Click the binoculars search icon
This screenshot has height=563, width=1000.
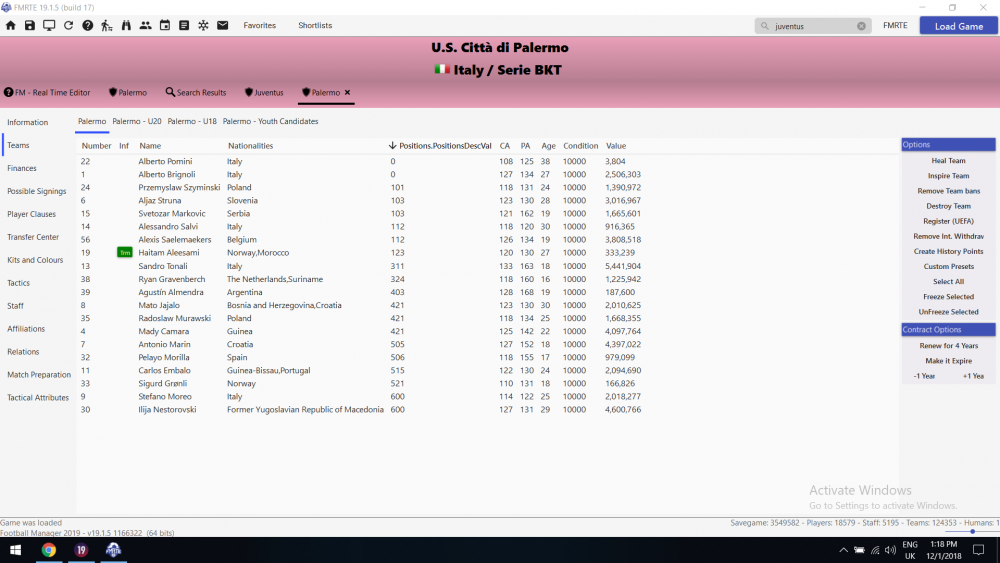(x=126, y=25)
